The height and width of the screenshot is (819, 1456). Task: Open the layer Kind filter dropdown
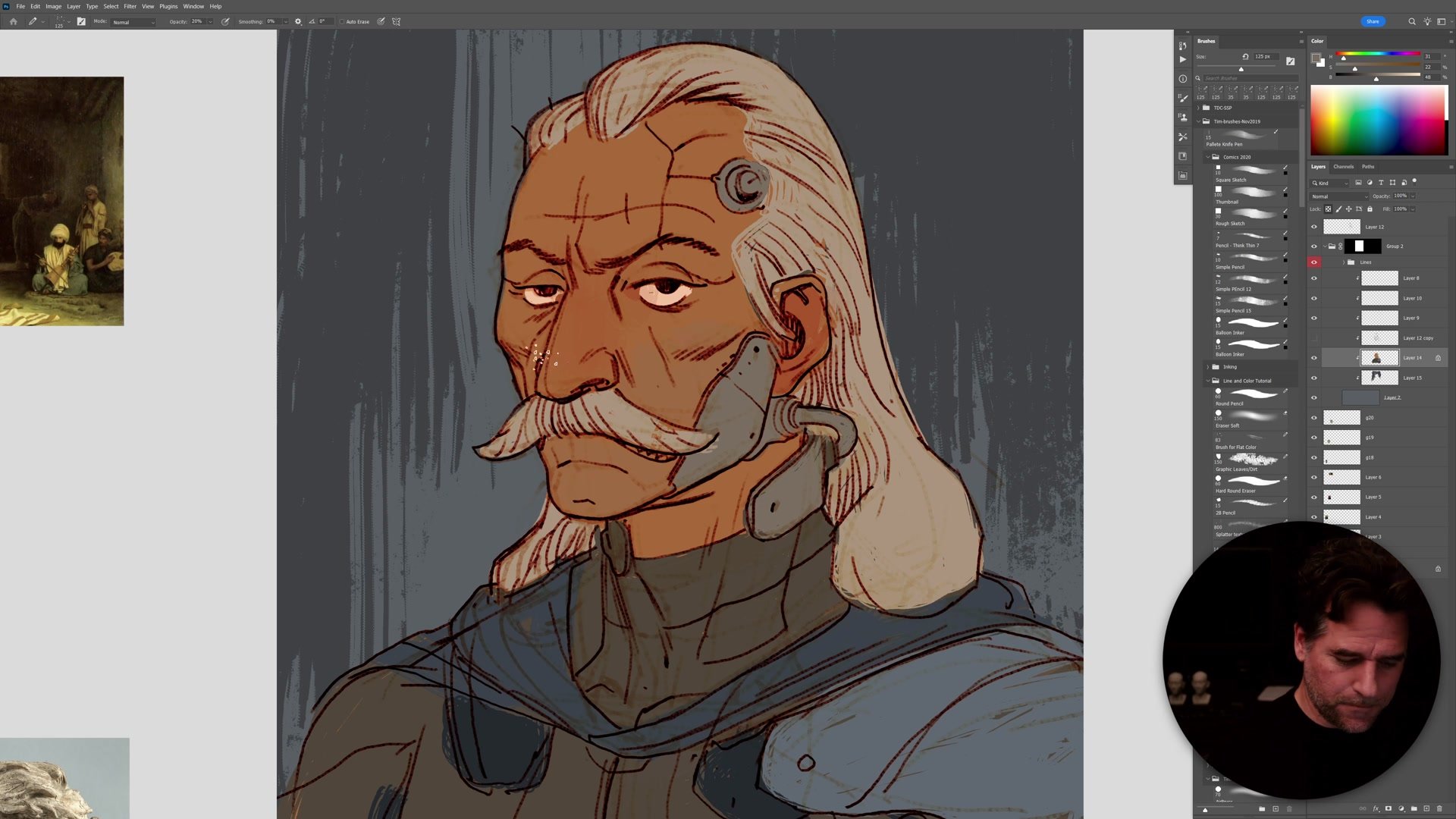coord(1330,183)
